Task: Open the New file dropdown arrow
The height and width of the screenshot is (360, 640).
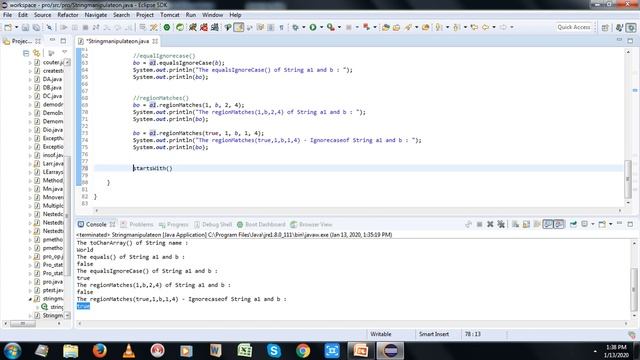Action: [16, 27]
